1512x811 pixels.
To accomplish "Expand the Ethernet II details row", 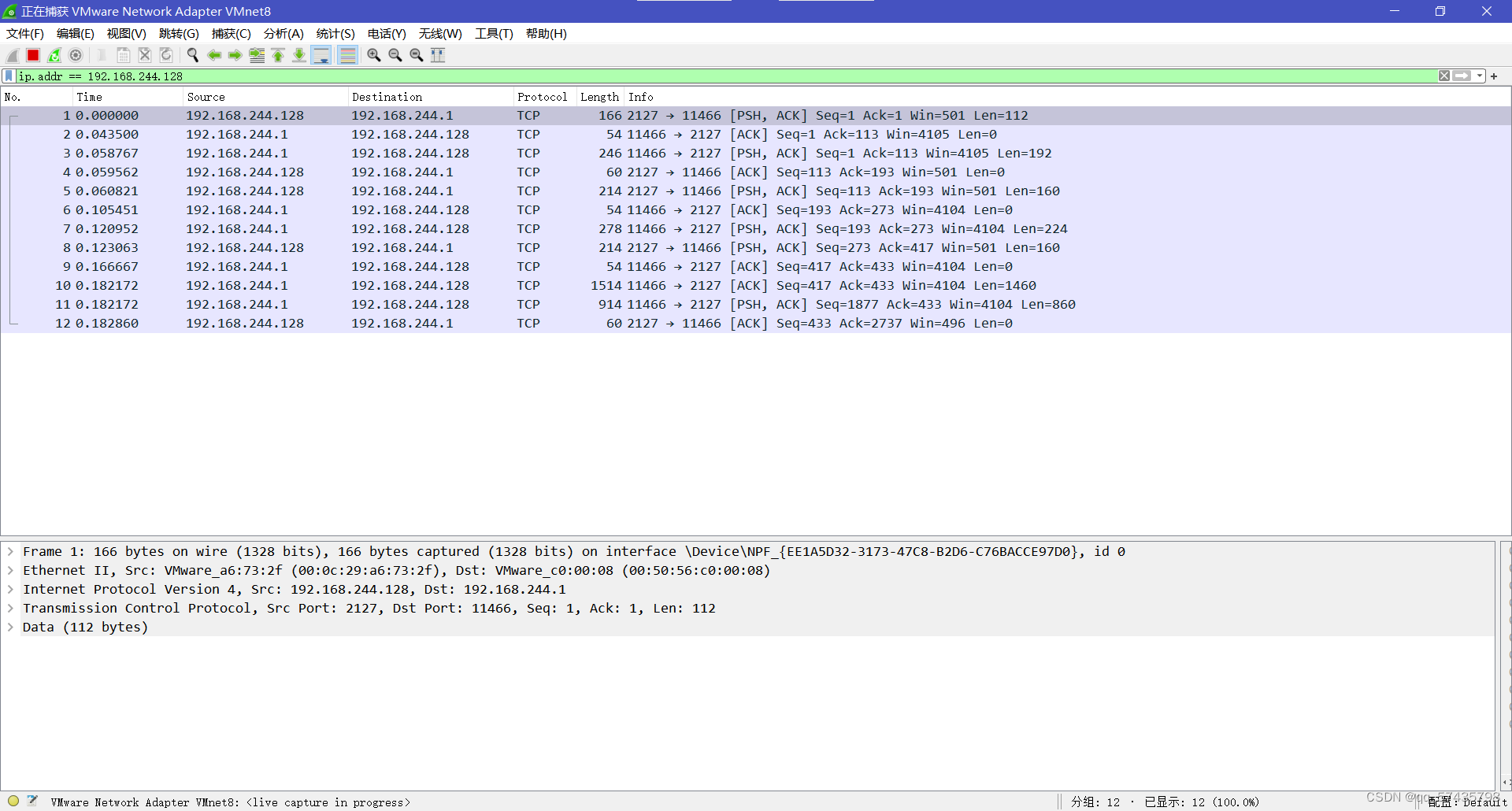I will 10,570.
